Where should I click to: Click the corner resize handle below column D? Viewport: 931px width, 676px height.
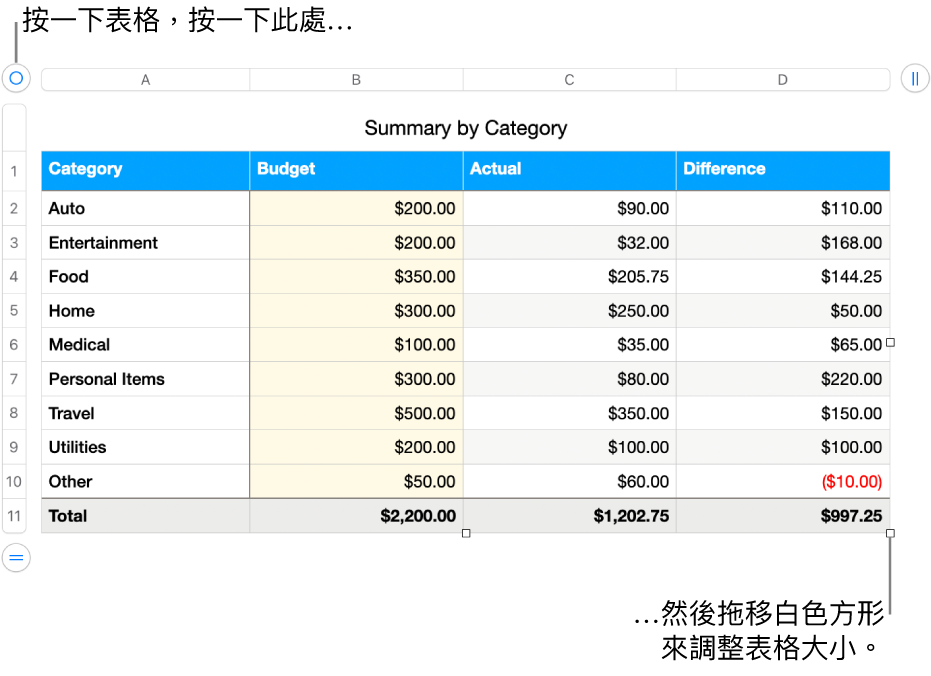pos(889,535)
